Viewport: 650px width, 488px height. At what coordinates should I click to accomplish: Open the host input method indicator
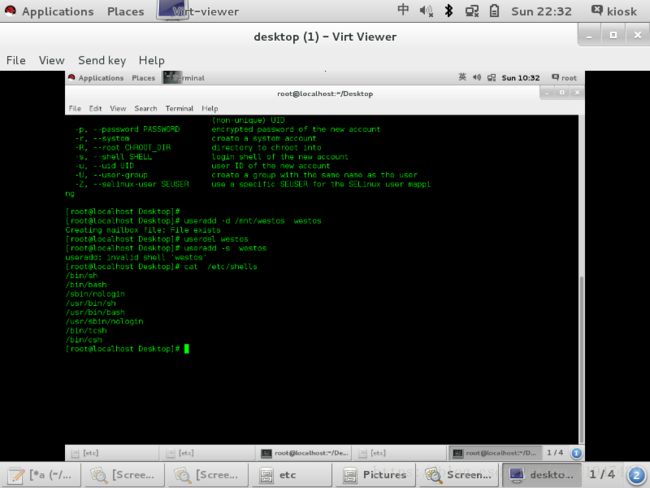[x=403, y=10]
